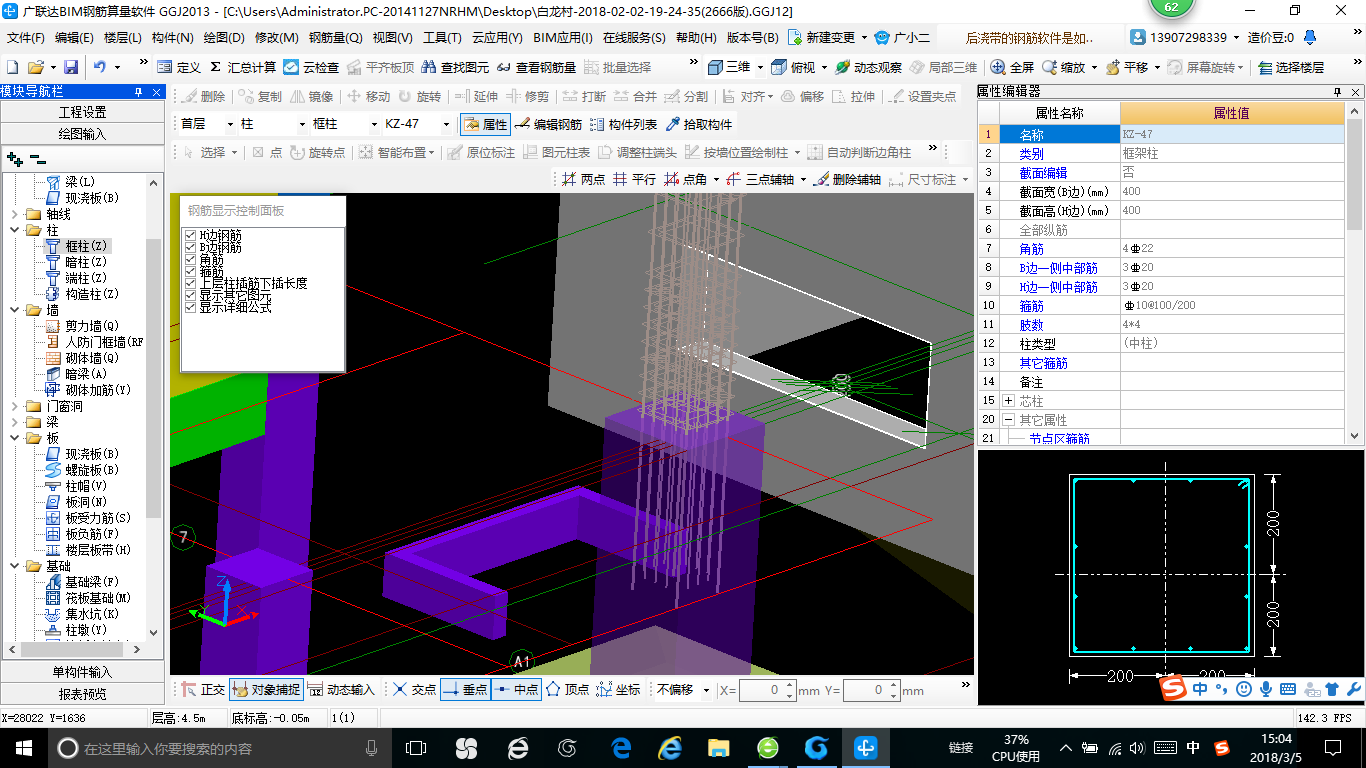Click the Y coordinate input field

tap(871, 690)
